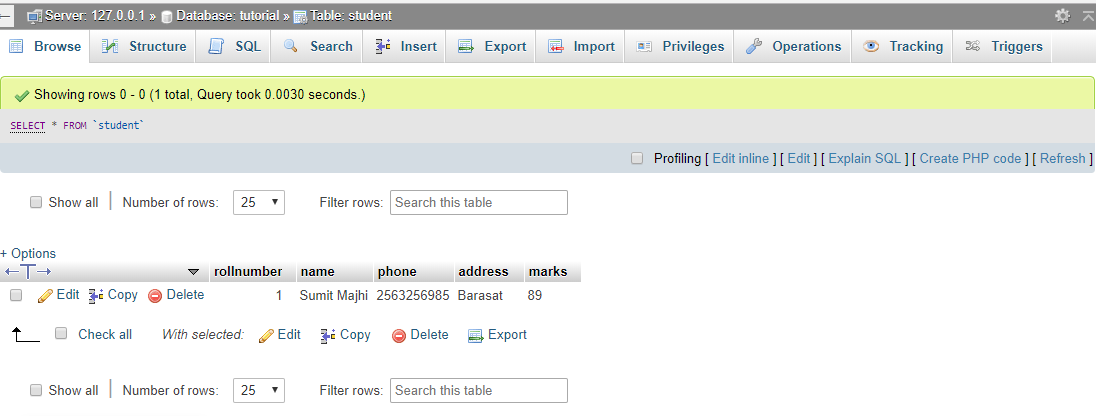The height and width of the screenshot is (416, 1096).
Task: Click the With selected Copy icon
Action: (329, 336)
